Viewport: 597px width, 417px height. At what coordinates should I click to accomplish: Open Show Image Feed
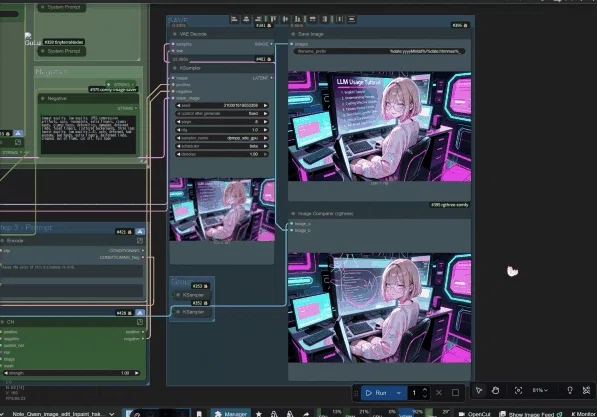point(530,414)
